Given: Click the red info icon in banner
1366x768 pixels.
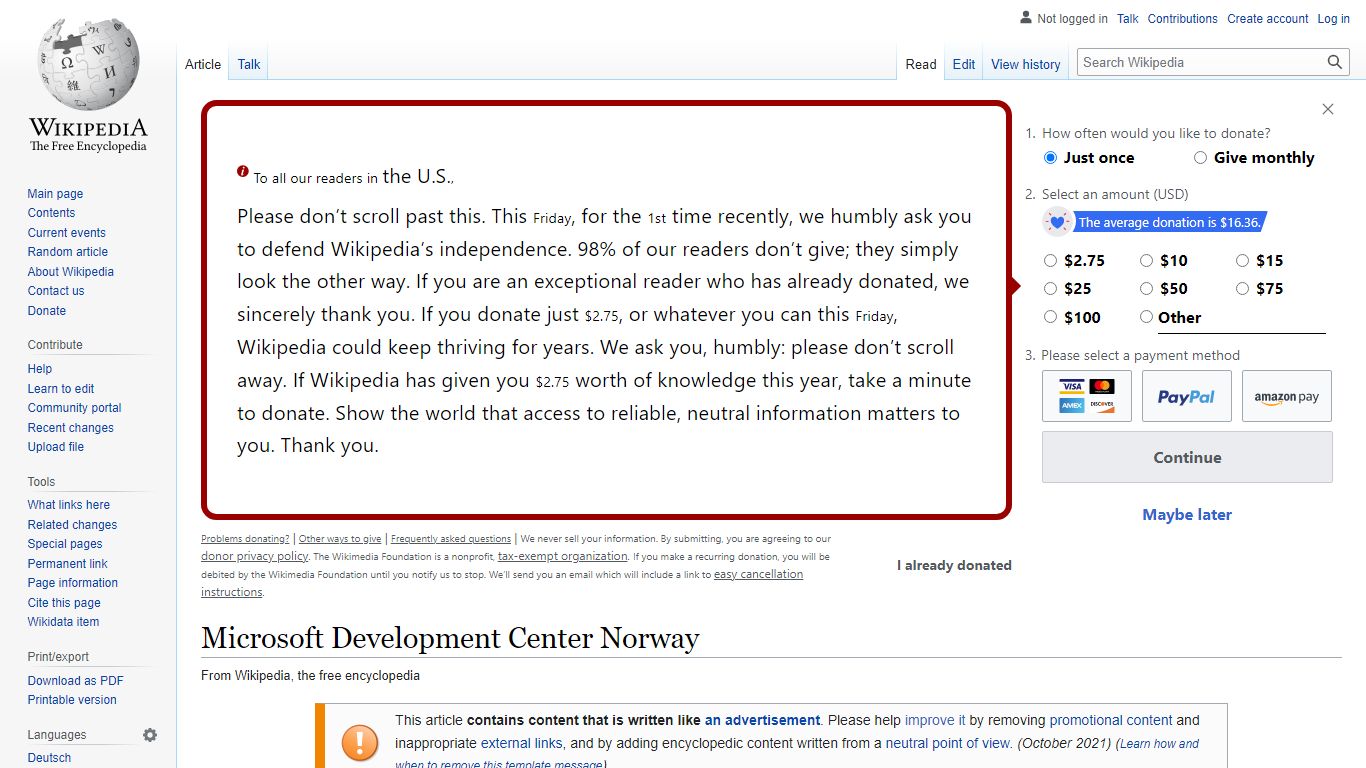Looking at the screenshot, I should tap(243, 171).
